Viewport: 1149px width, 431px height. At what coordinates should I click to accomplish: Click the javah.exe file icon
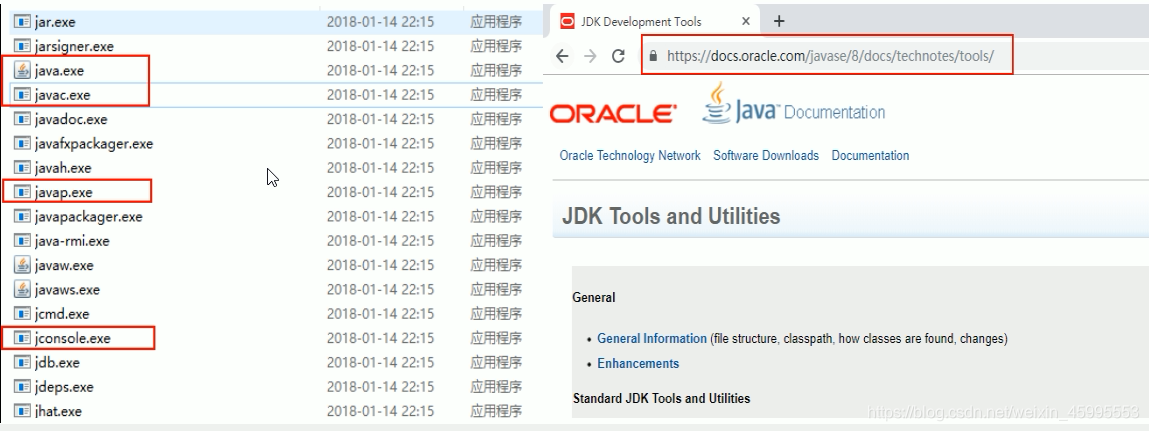(22, 168)
